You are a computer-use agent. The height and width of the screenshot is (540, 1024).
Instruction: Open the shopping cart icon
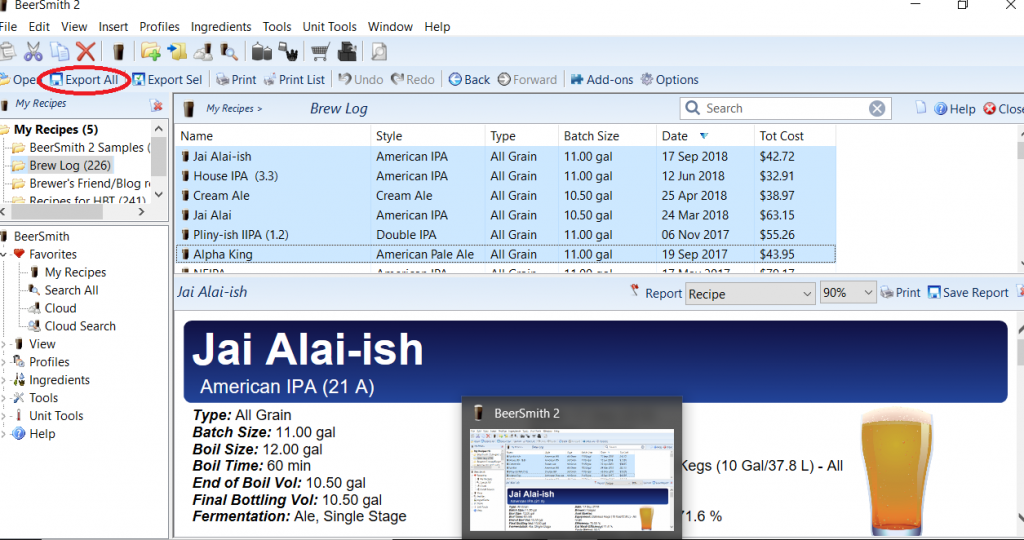click(x=320, y=52)
